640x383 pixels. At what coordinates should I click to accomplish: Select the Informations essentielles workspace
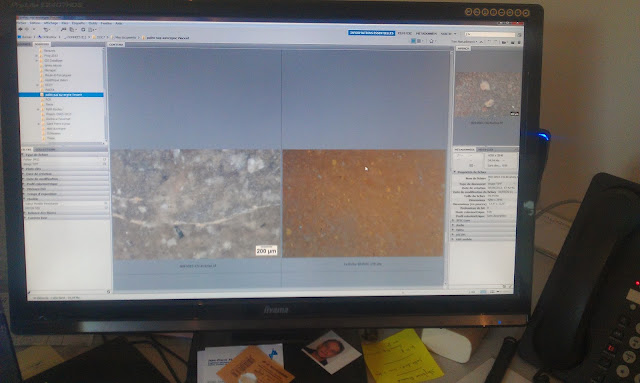tap(371, 33)
